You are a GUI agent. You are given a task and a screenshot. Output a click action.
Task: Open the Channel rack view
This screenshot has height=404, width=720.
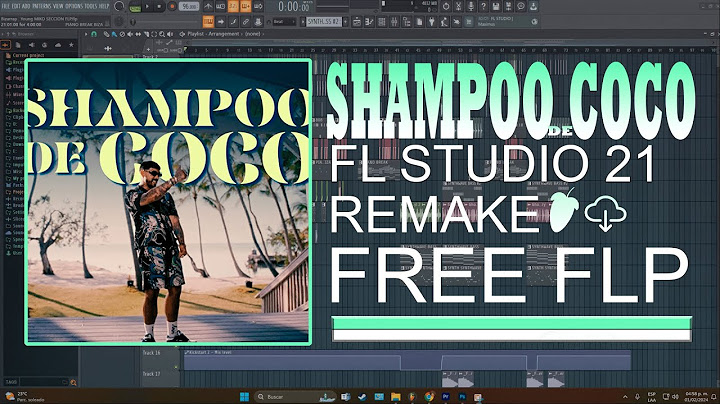pos(382,22)
